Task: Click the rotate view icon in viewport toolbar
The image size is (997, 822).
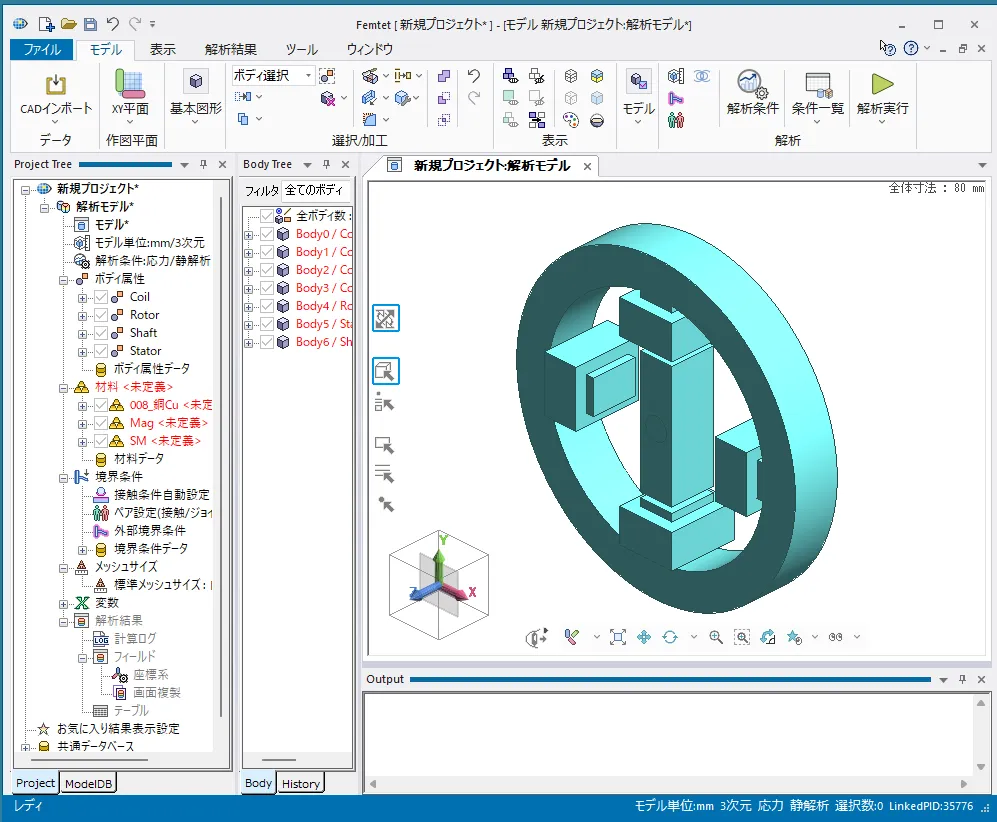Action: pyautogui.click(x=670, y=637)
